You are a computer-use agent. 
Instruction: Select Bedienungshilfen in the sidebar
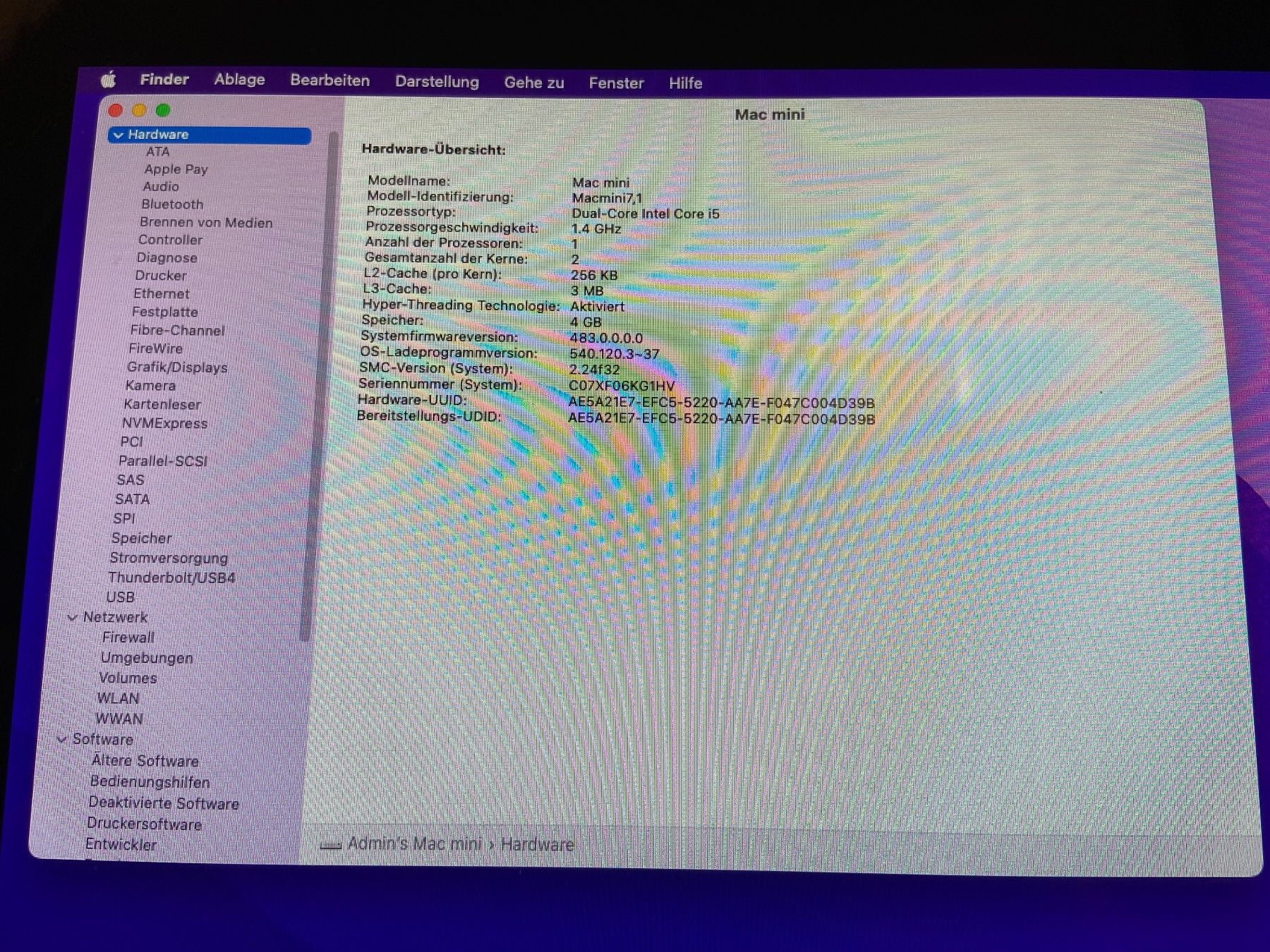tap(150, 781)
